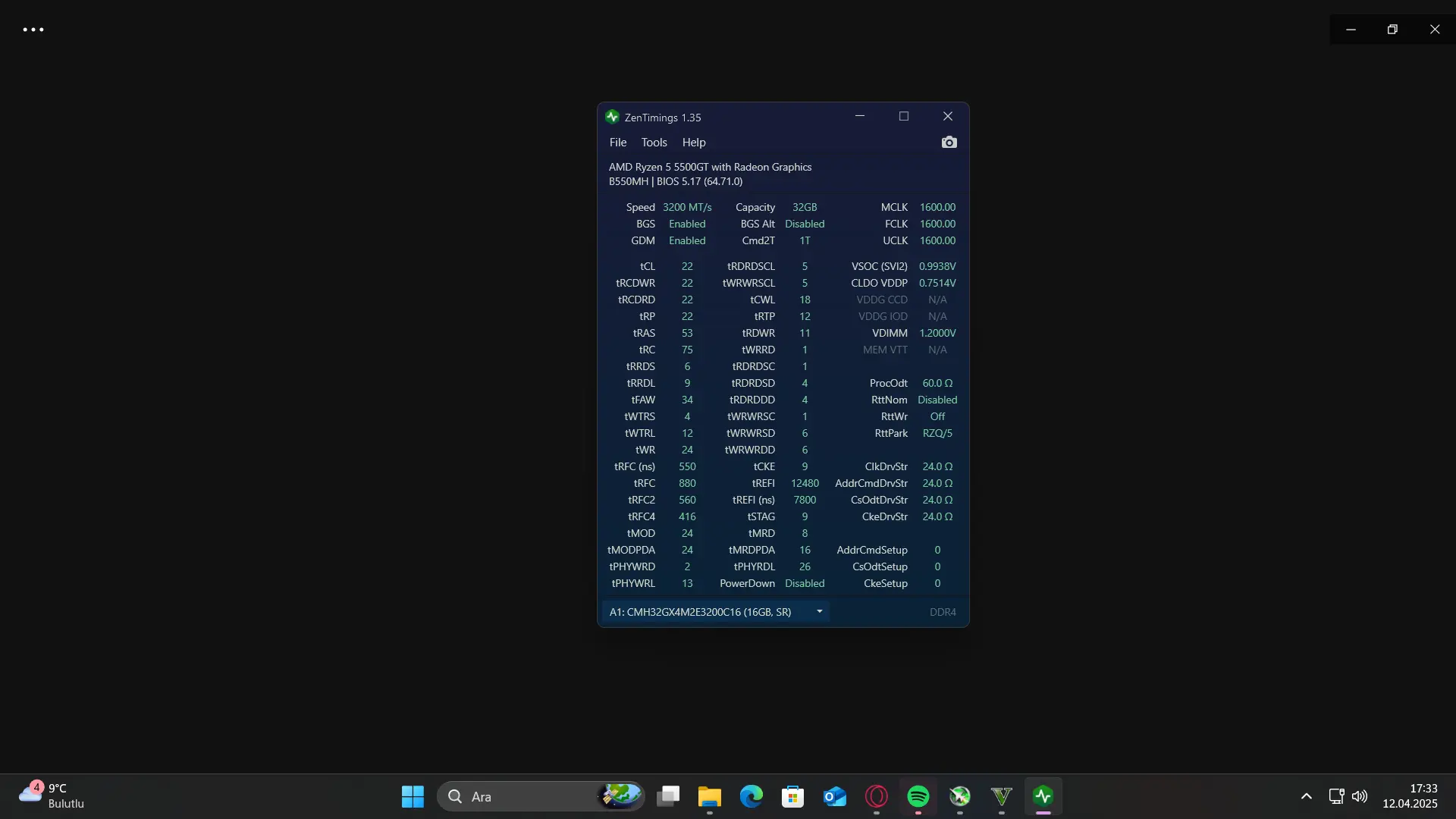
Task: Close the ZenTimings window
Action: (948, 116)
